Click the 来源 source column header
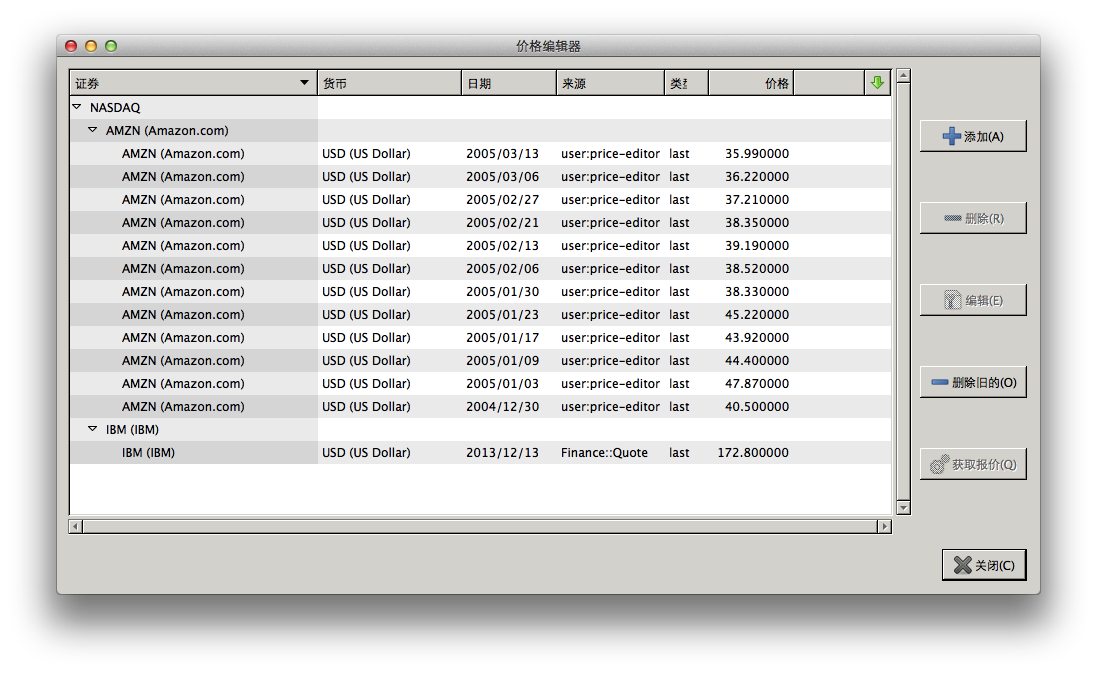The height and width of the screenshot is (673, 1097). [609, 83]
